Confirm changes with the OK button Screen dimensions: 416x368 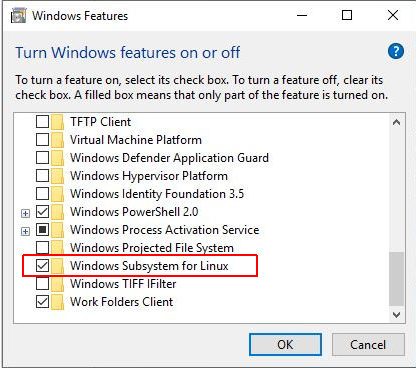coord(285,345)
